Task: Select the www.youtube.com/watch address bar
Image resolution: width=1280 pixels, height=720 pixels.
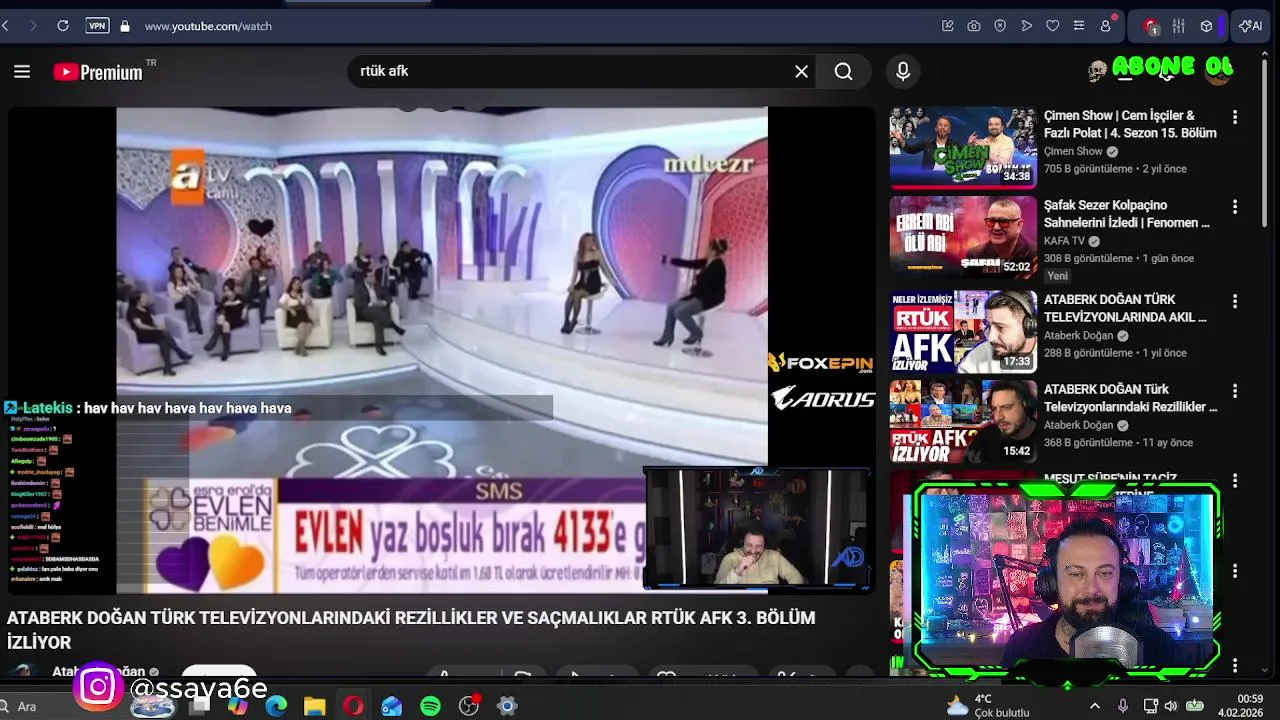Action: tap(208, 26)
